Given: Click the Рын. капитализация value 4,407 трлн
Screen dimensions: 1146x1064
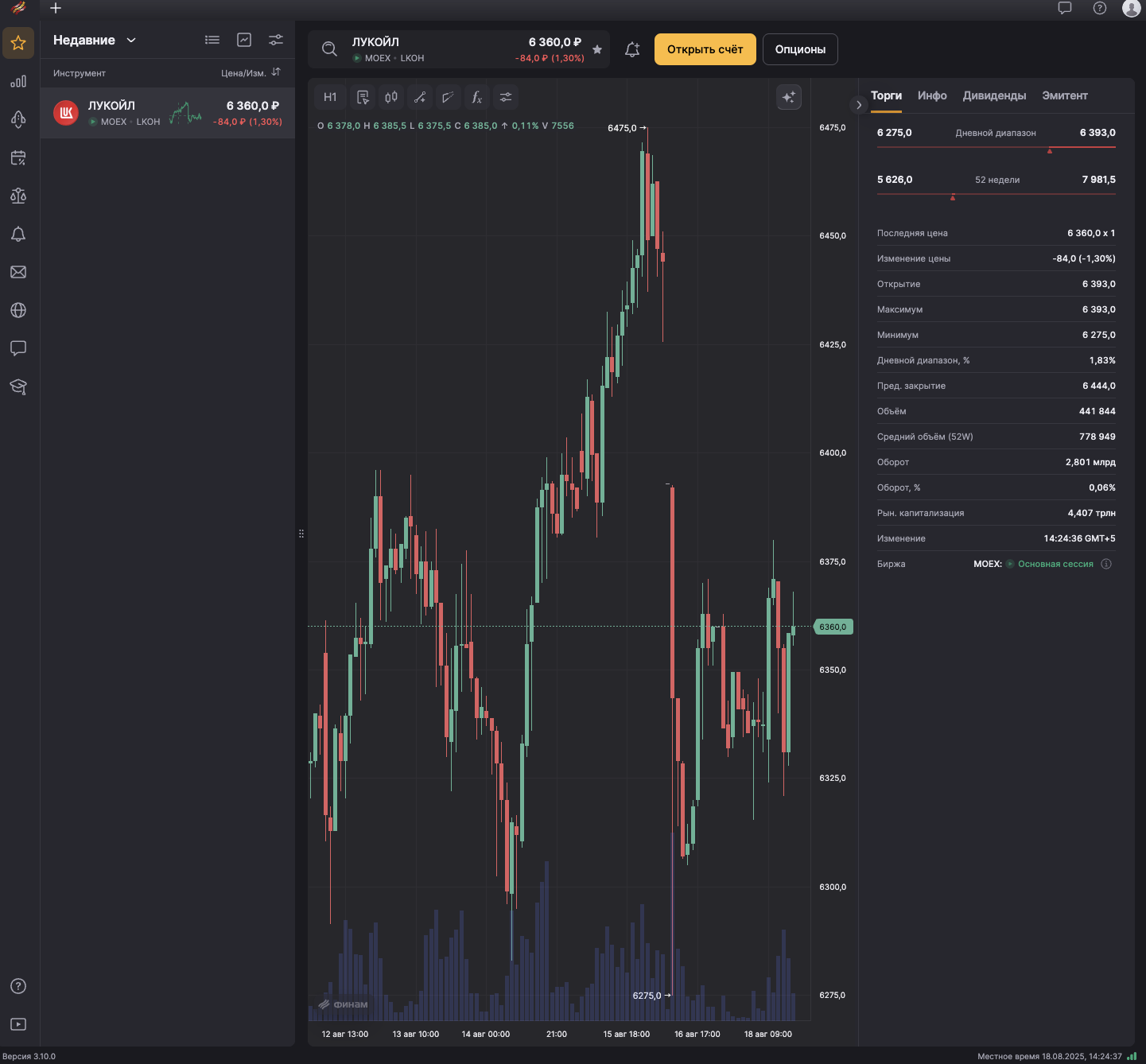Looking at the screenshot, I should click(1092, 513).
